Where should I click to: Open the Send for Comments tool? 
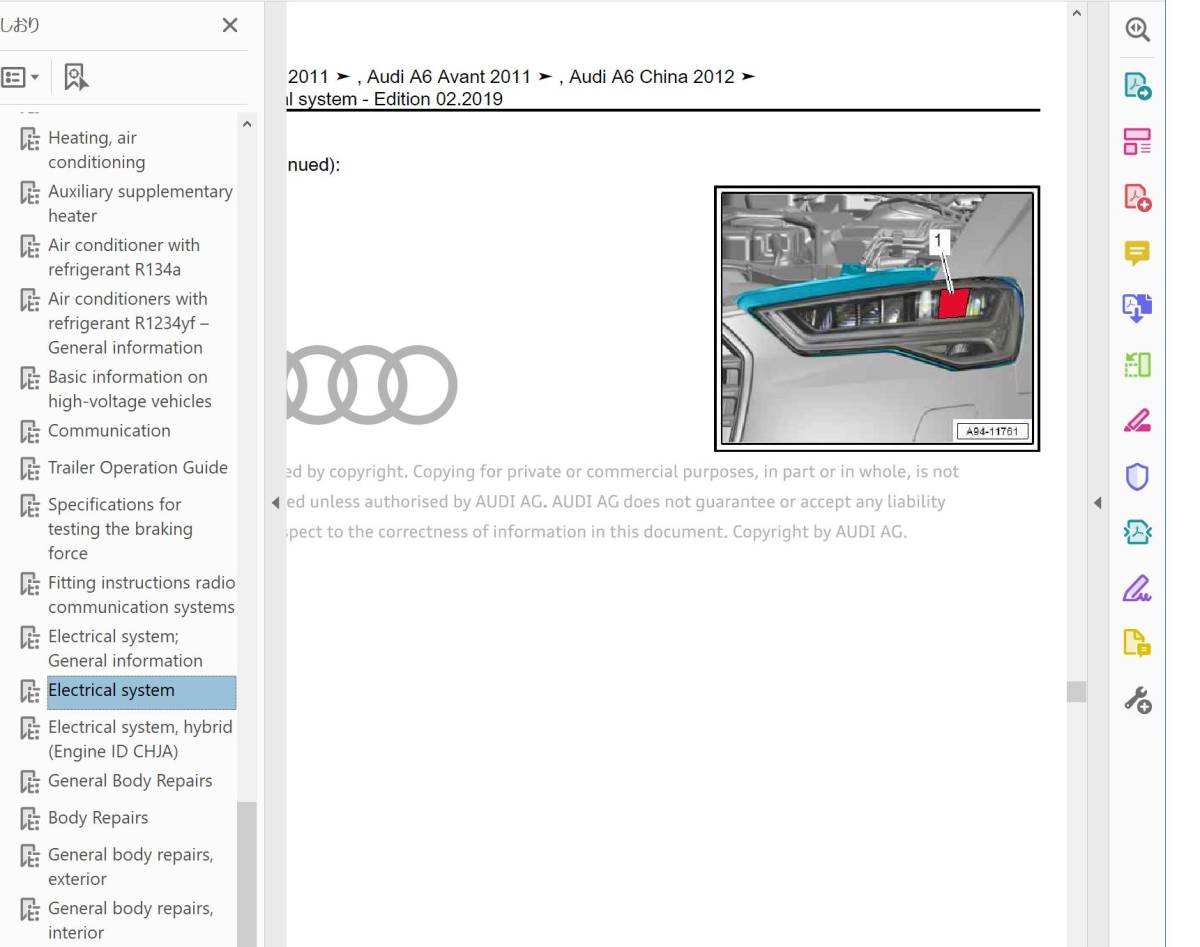(1138, 643)
